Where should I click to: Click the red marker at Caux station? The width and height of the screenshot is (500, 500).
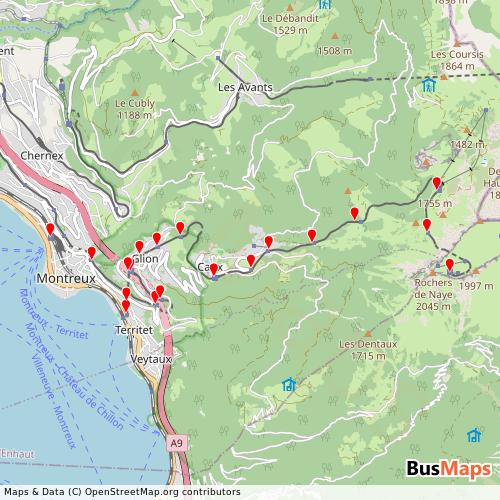tap(214, 270)
